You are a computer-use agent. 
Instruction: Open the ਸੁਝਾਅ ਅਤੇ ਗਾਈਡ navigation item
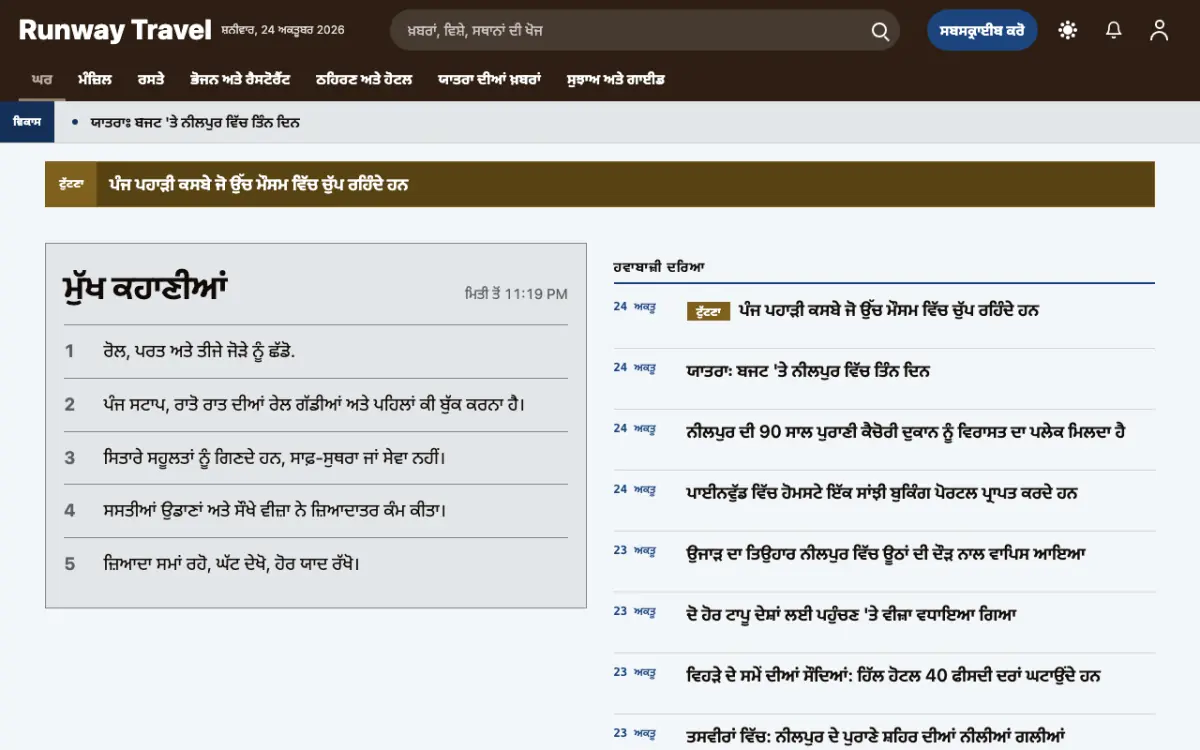coord(615,79)
